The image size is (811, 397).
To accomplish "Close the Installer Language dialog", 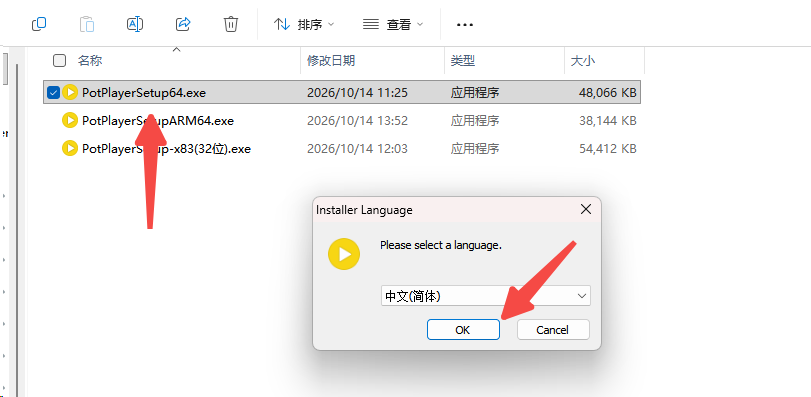I will point(585,209).
